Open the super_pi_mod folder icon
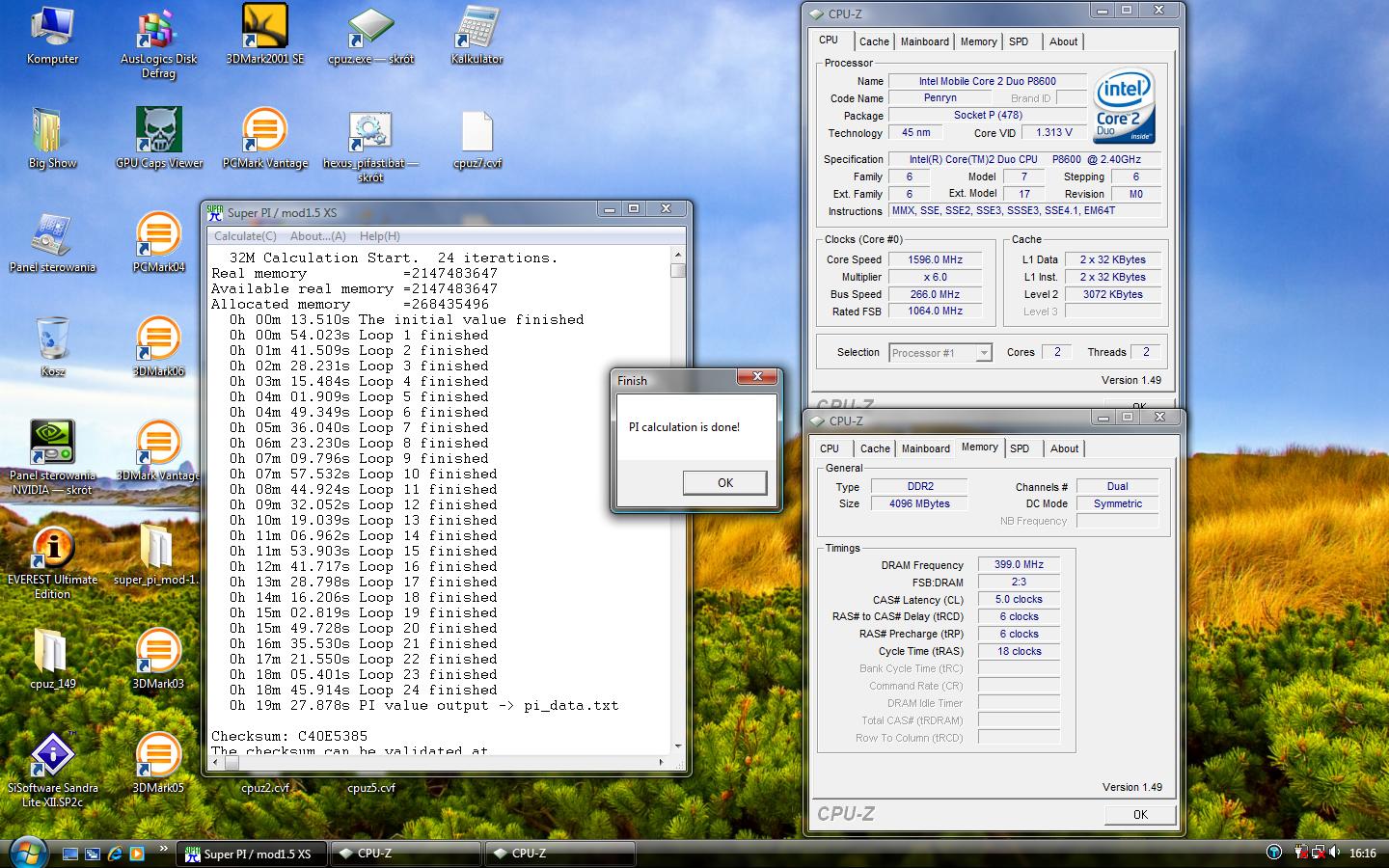The image size is (1389, 868). click(156, 556)
